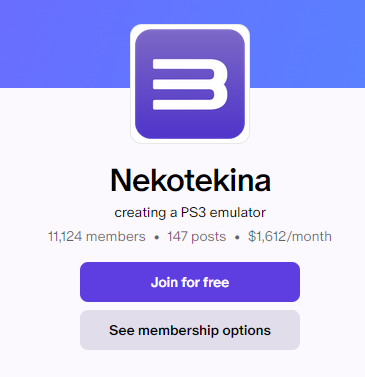Viewport: 365px width, 377px height.
Task: Click the Join for free button
Action: 190,282
